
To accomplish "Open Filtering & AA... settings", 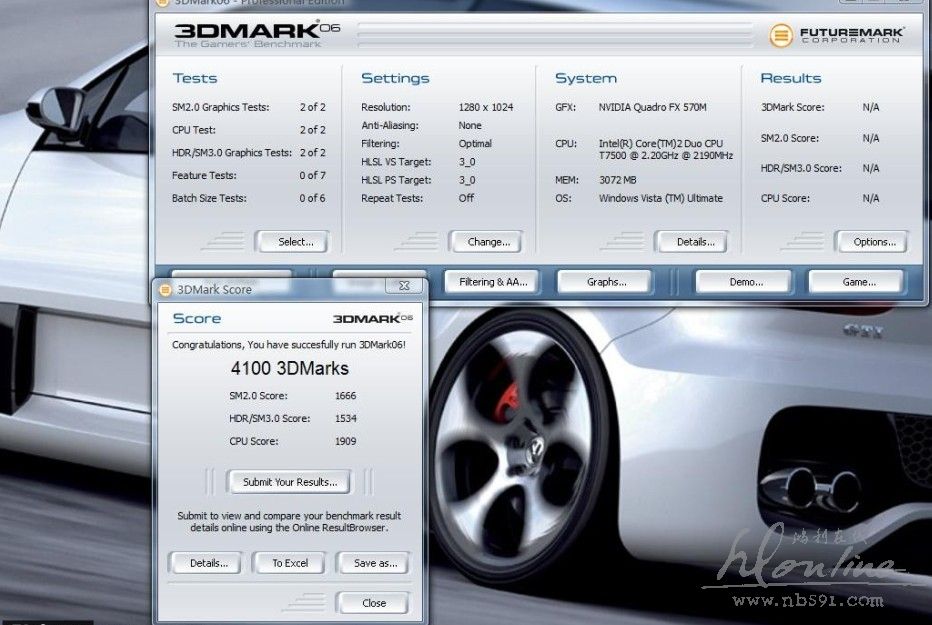I will click(493, 282).
